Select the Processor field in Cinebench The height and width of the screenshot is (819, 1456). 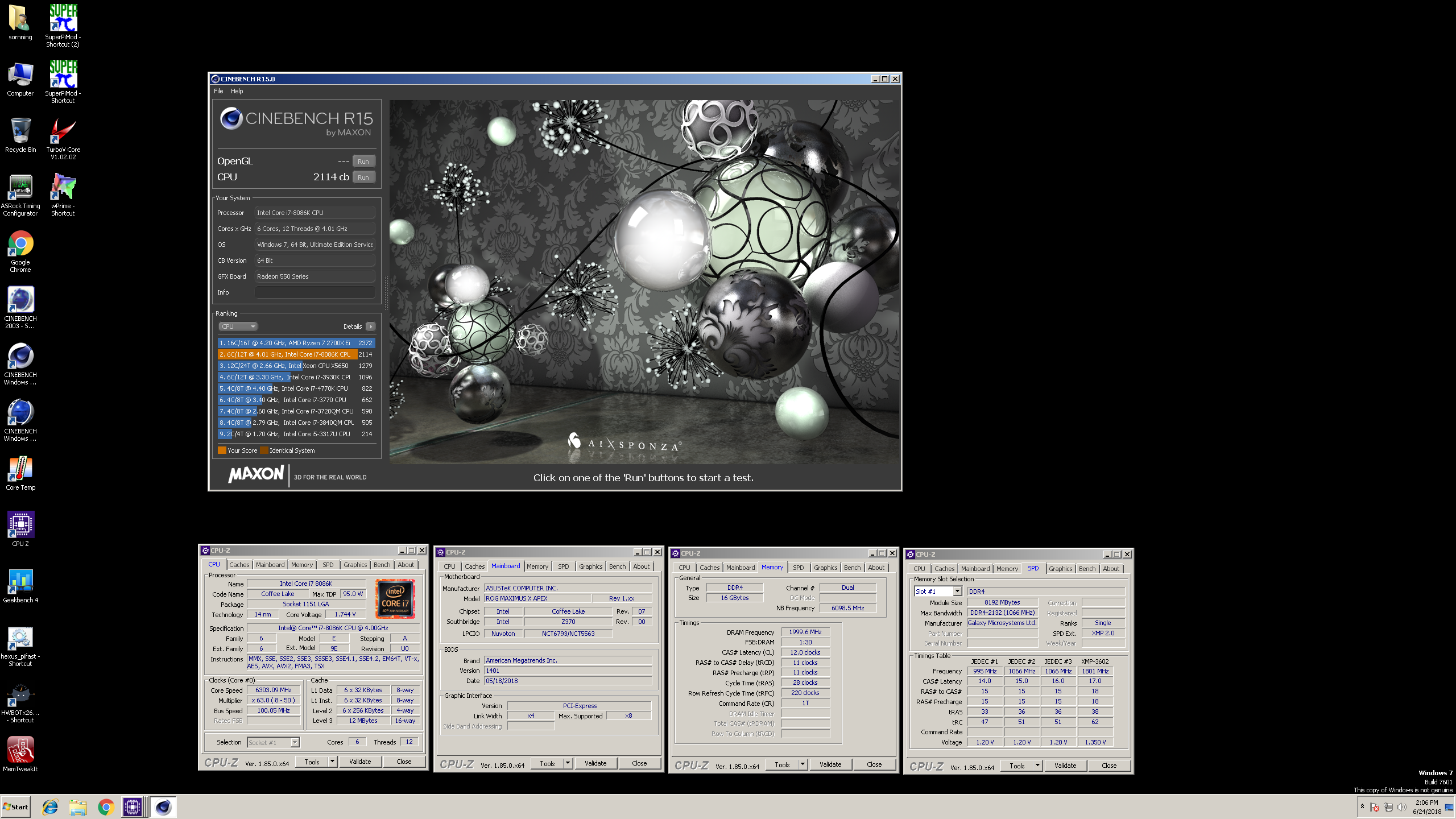(315, 213)
